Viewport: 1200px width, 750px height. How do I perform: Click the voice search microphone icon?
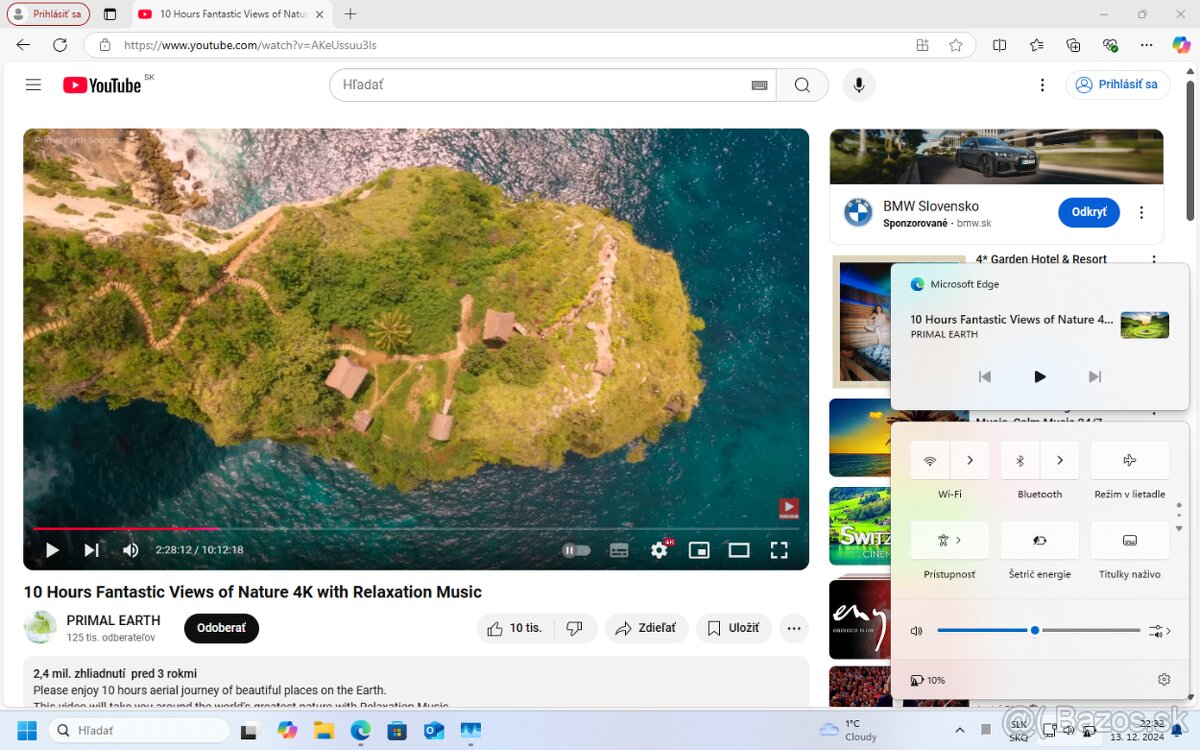click(858, 85)
